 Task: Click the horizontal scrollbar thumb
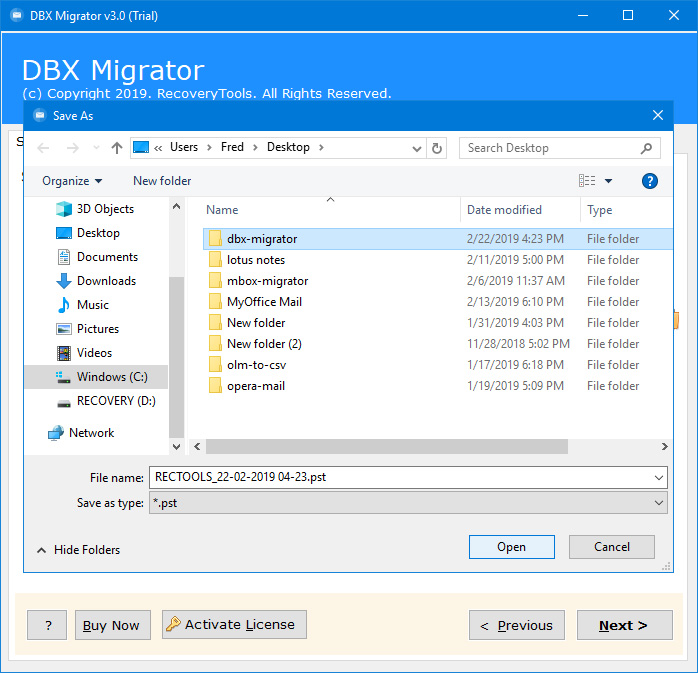click(x=386, y=446)
